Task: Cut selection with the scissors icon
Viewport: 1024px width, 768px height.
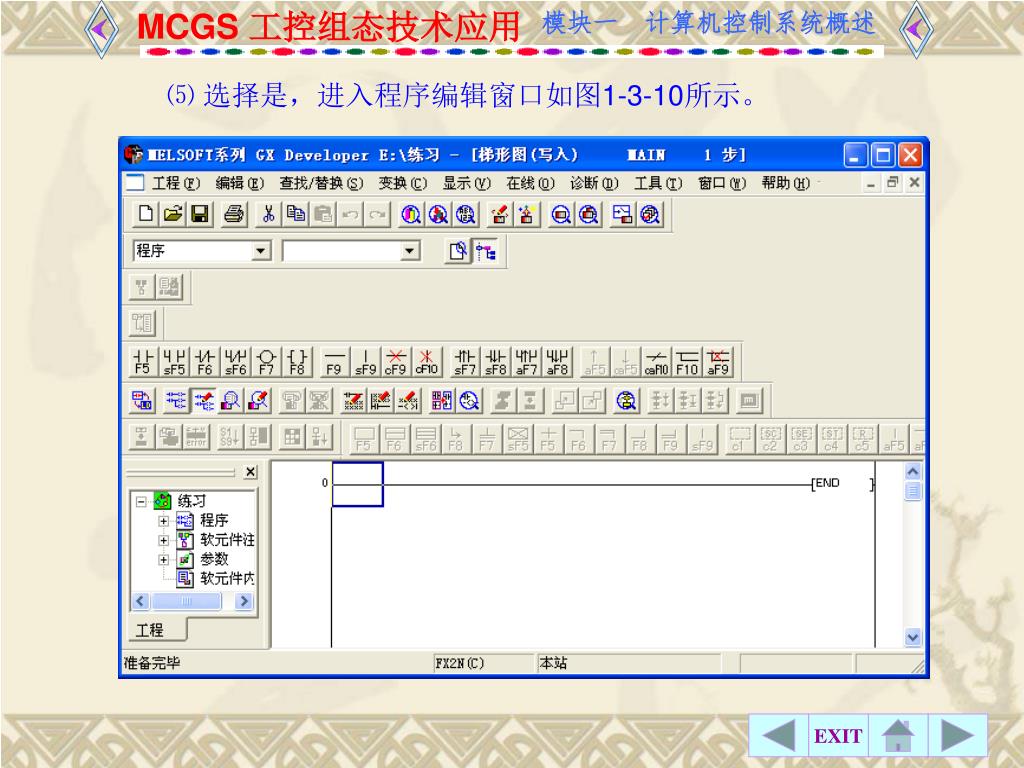Action: point(268,214)
